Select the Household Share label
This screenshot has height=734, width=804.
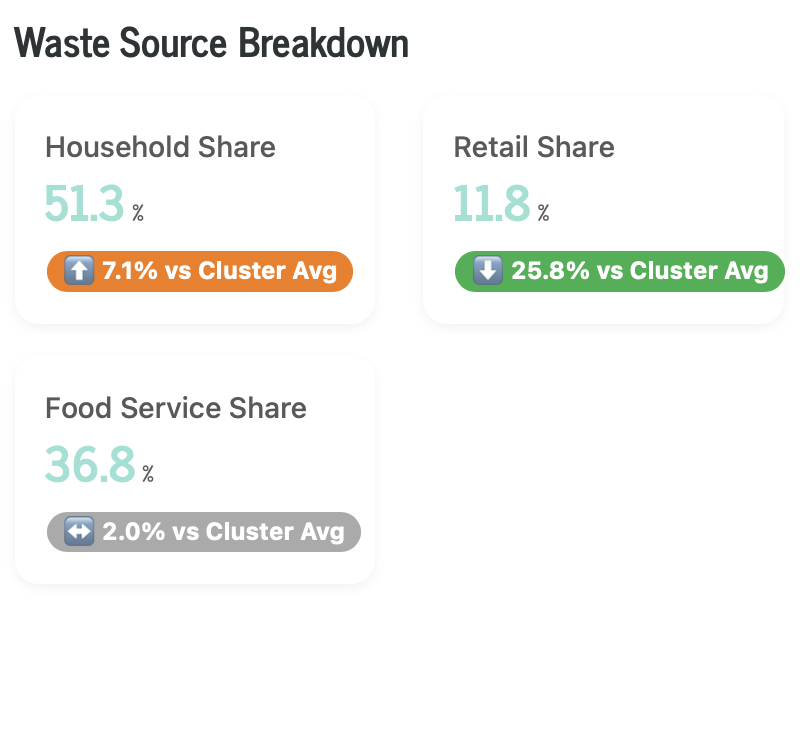point(160,147)
